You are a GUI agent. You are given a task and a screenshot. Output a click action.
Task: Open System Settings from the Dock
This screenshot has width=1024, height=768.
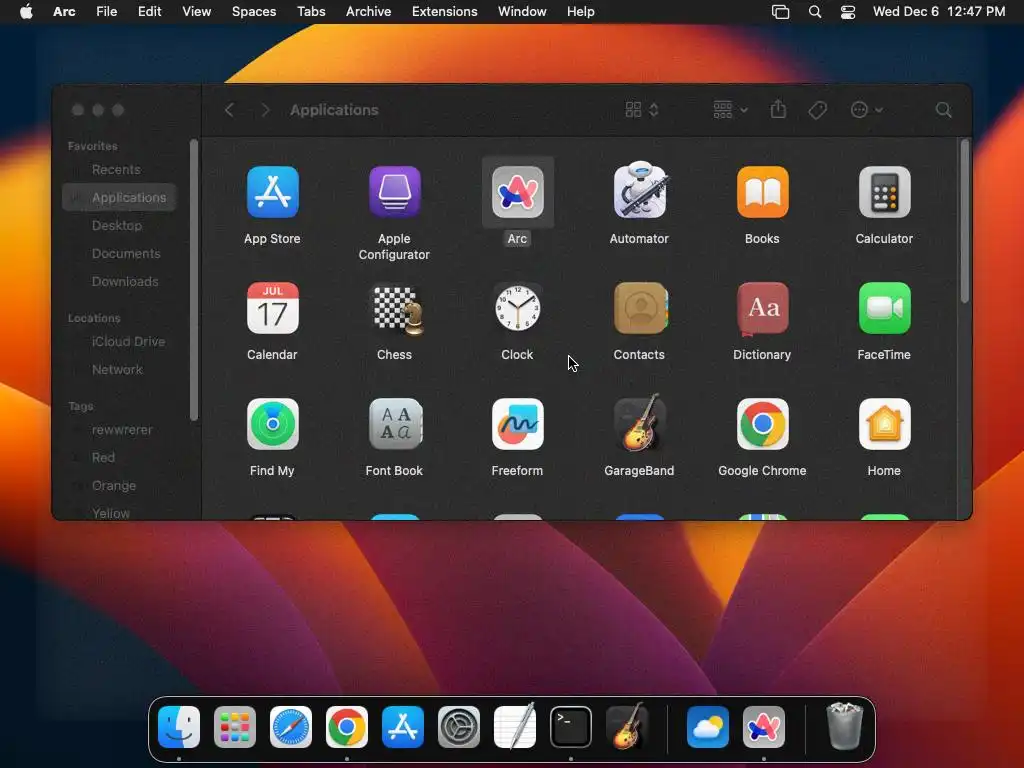point(458,726)
